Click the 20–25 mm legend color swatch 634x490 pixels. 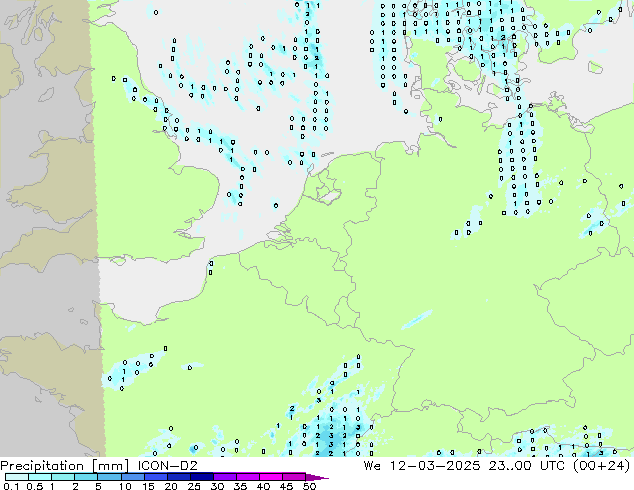click(x=178, y=477)
